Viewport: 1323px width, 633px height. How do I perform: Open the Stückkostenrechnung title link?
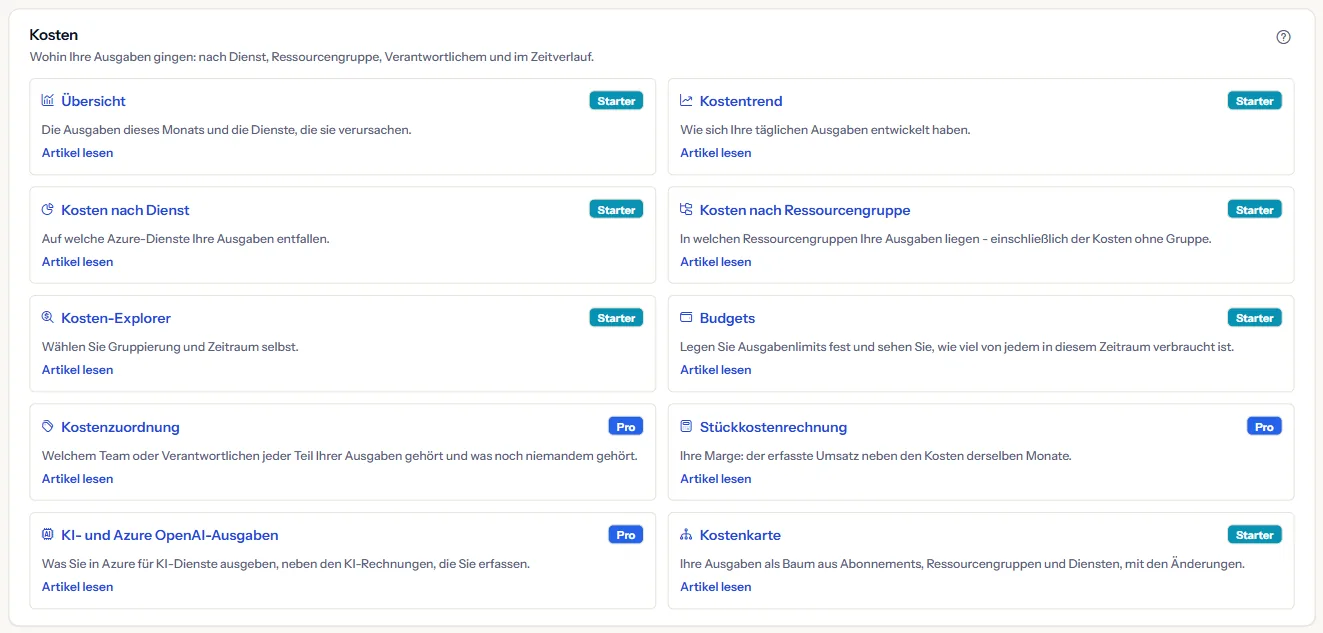[x=773, y=427]
